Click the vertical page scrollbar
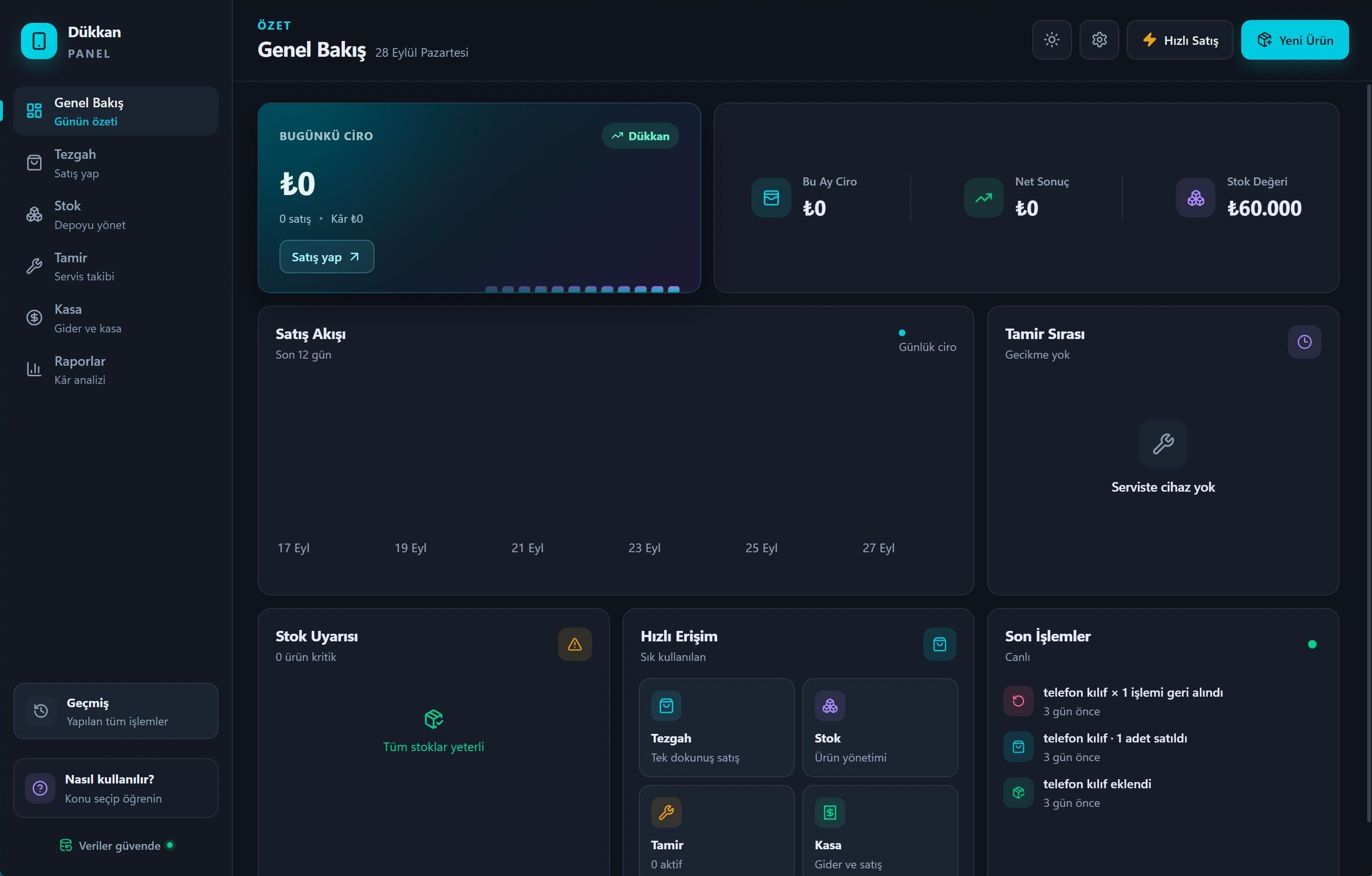This screenshot has width=1372, height=876. pos(1369,453)
